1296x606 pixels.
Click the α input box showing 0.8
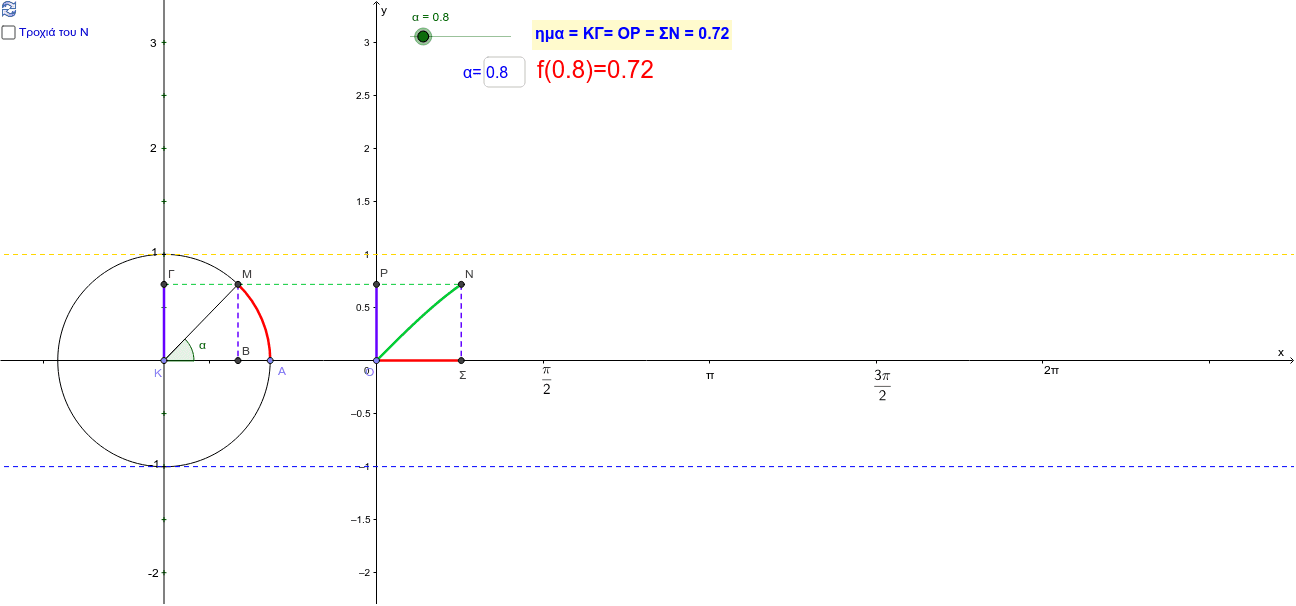pyautogui.click(x=504, y=72)
